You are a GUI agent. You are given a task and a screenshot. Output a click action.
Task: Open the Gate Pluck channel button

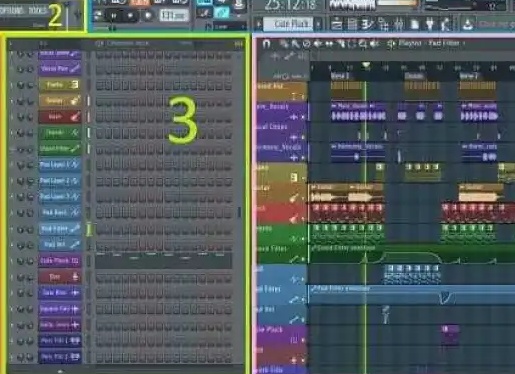click(x=60, y=261)
